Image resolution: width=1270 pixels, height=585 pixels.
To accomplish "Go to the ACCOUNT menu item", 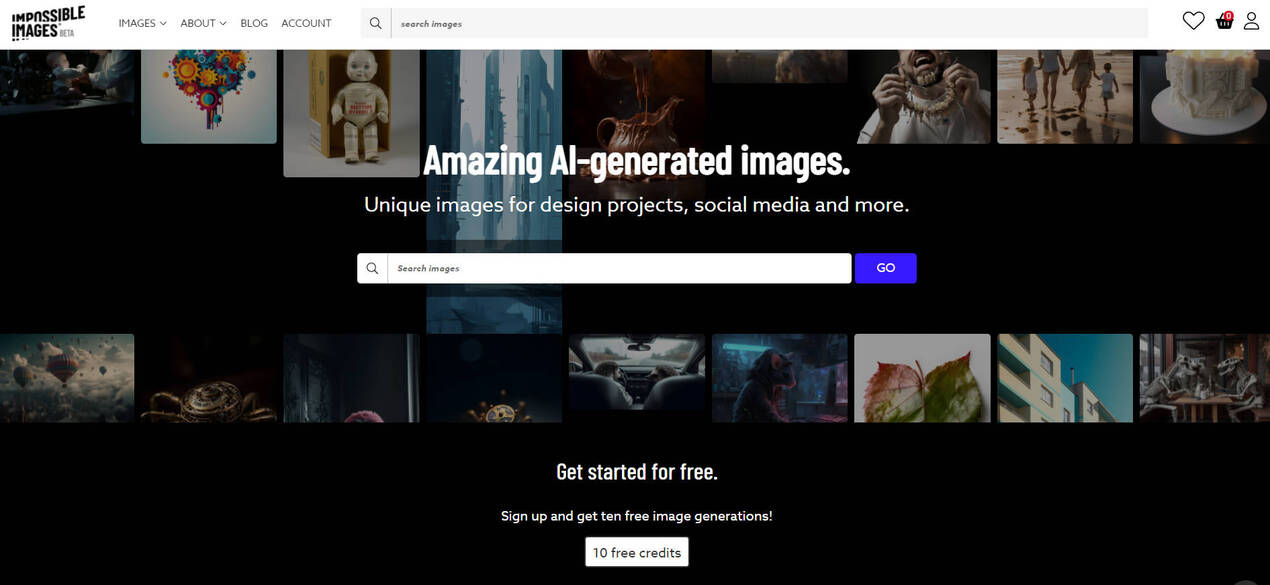I will tap(306, 23).
